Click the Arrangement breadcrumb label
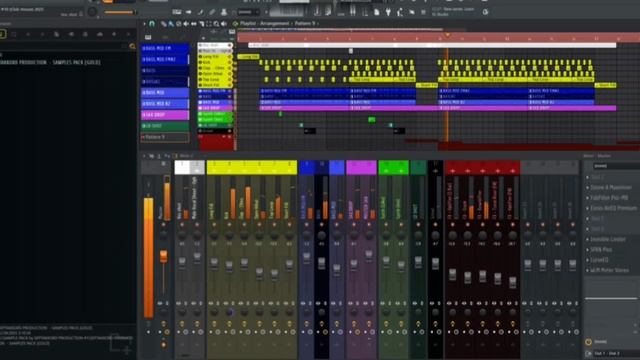This screenshot has width=640, height=360. coord(274,24)
